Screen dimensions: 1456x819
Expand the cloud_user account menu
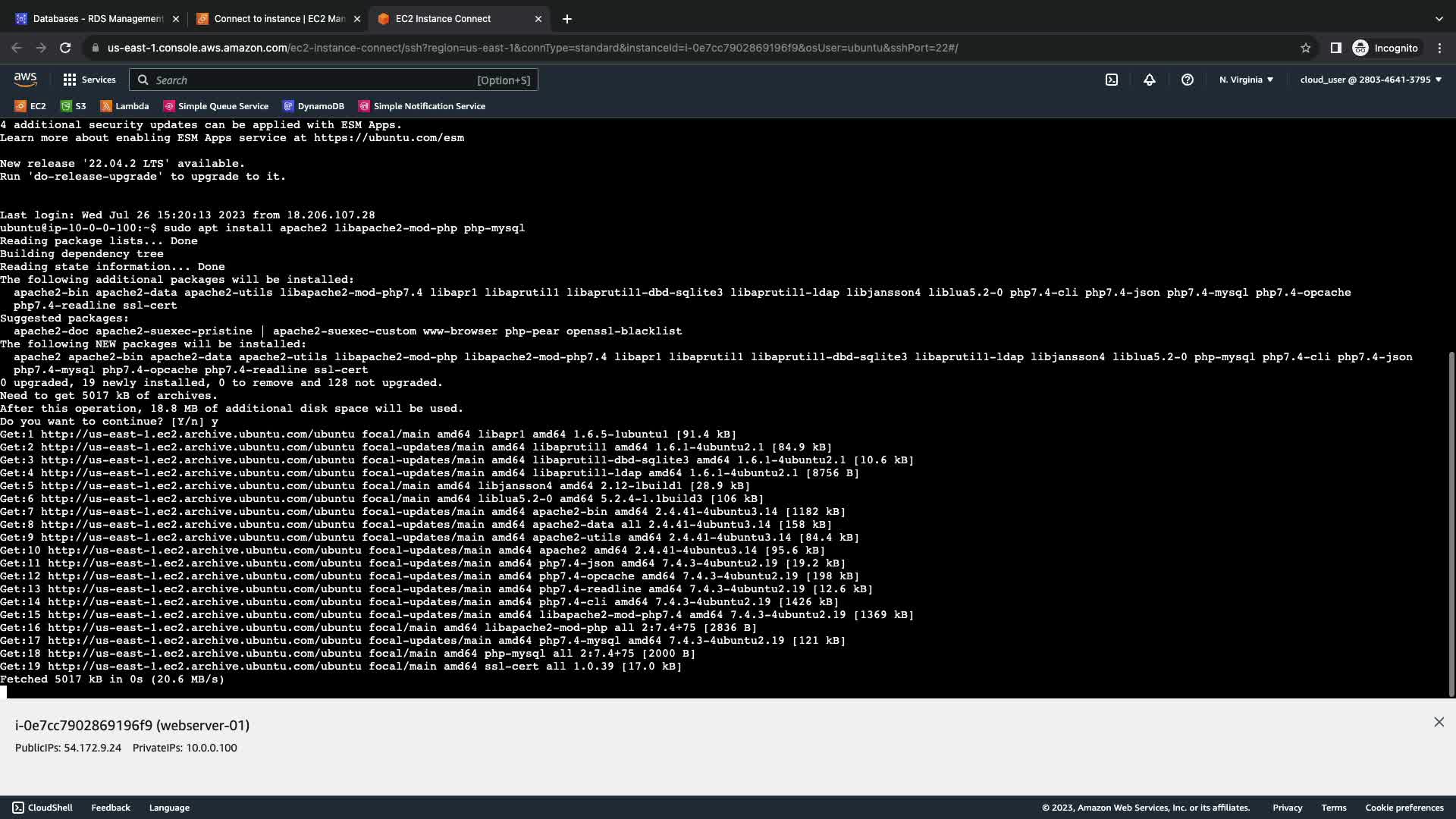pyautogui.click(x=1370, y=80)
